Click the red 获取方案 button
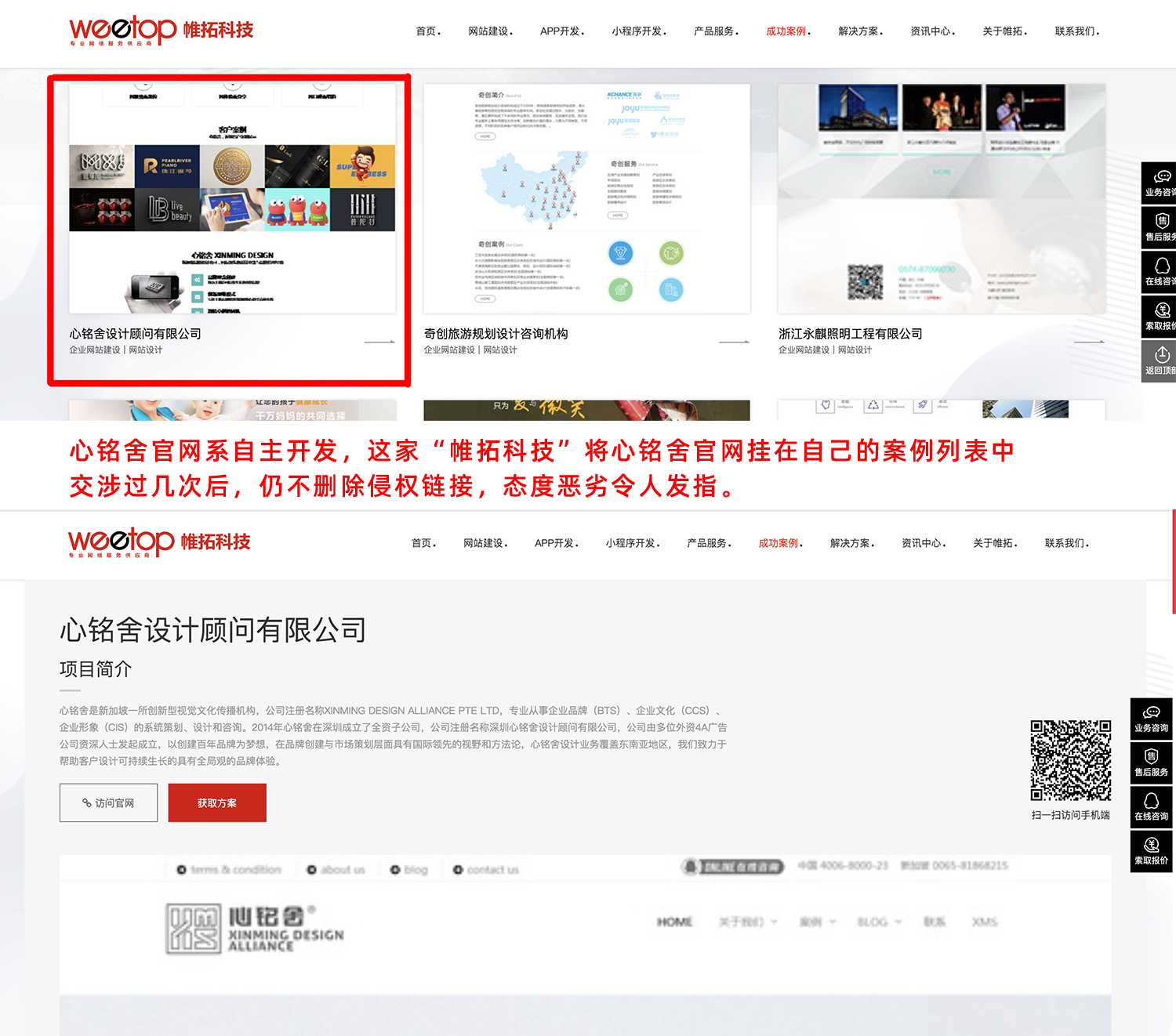Screen dimensions: 1176x1036 pyautogui.click(x=217, y=803)
